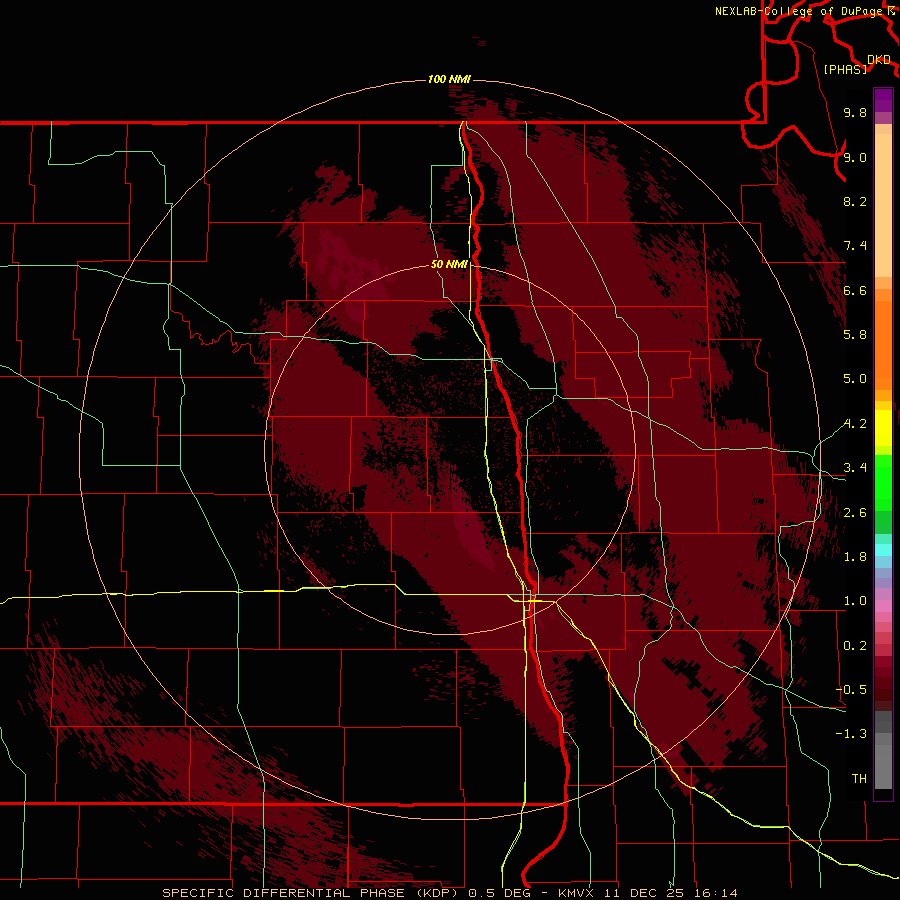This screenshot has height=900, width=900.
Task: Pick the gray band ending the color scale
Action: point(883,751)
